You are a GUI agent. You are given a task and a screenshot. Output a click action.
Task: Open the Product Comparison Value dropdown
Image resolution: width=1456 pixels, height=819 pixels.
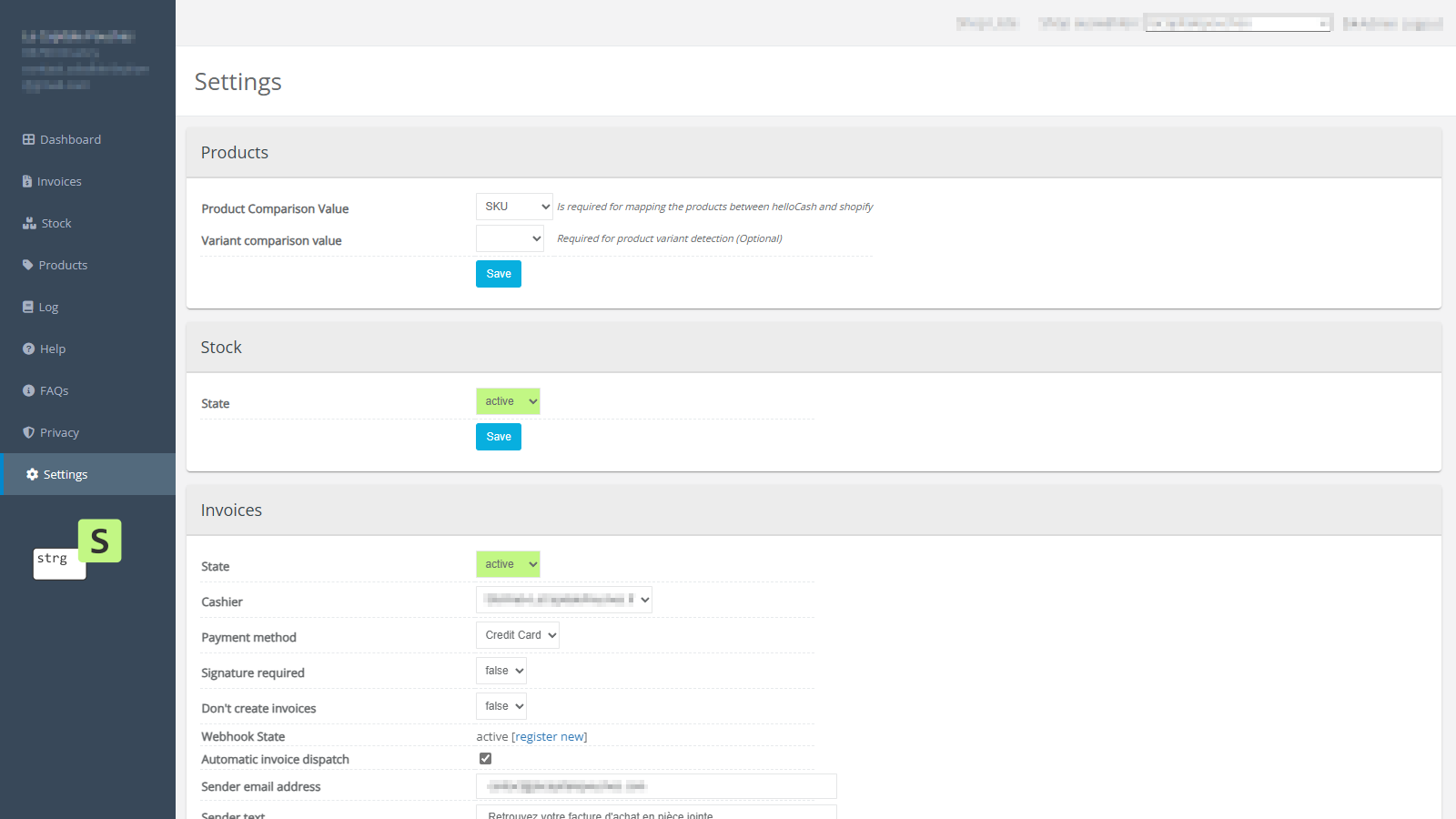pyautogui.click(x=513, y=206)
